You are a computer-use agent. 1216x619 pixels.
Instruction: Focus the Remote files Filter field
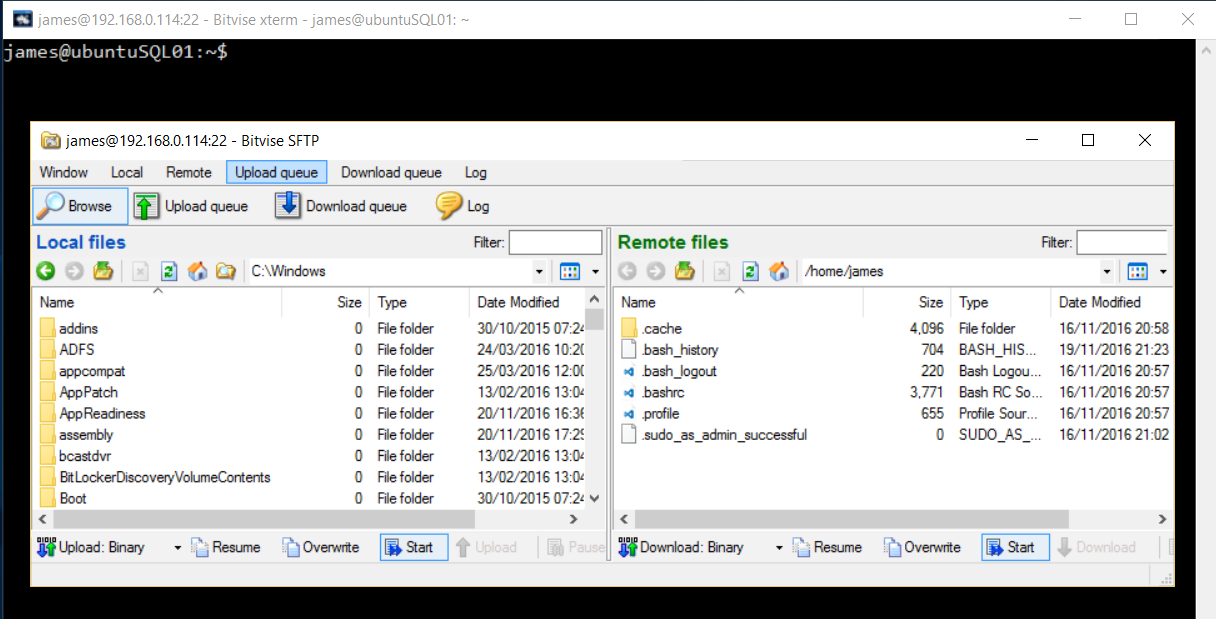click(x=1121, y=242)
